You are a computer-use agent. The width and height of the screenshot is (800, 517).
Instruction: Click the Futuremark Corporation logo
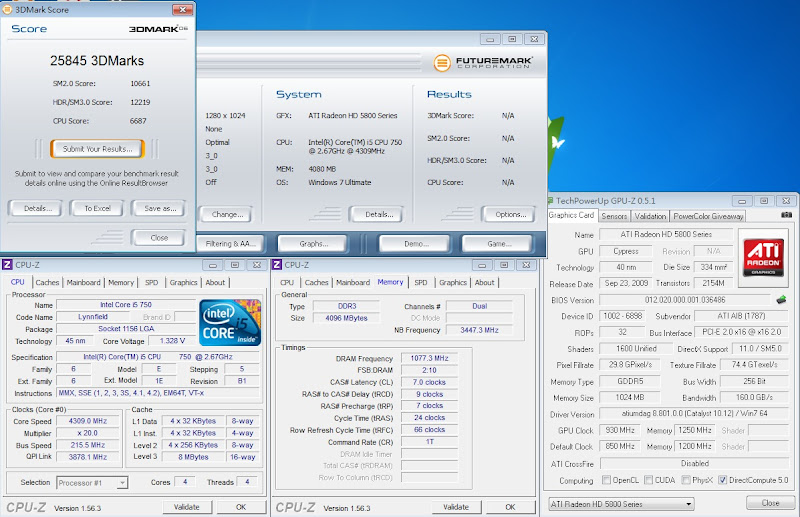tap(483, 63)
